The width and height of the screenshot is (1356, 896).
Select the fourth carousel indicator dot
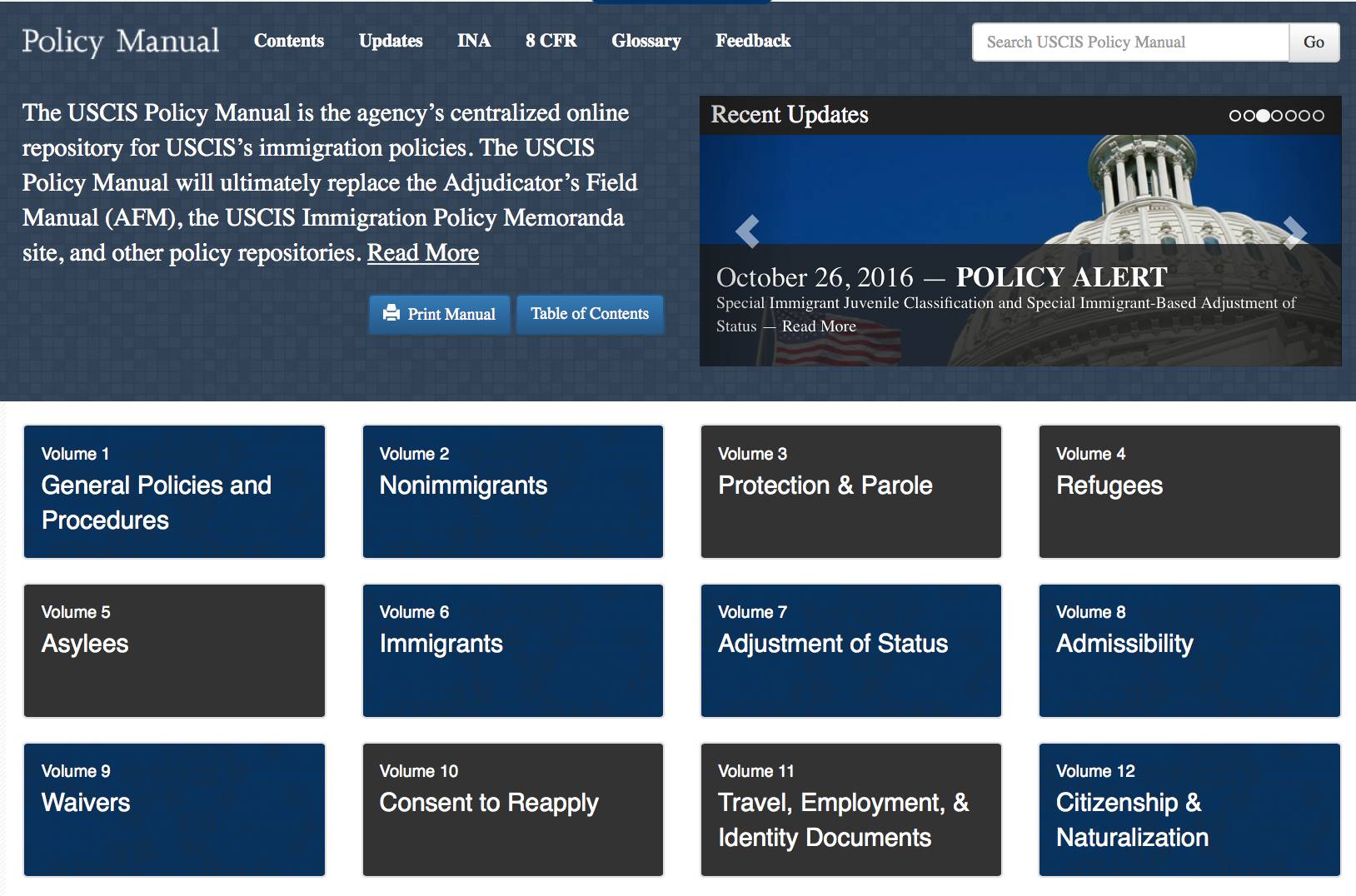[x=1277, y=116]
